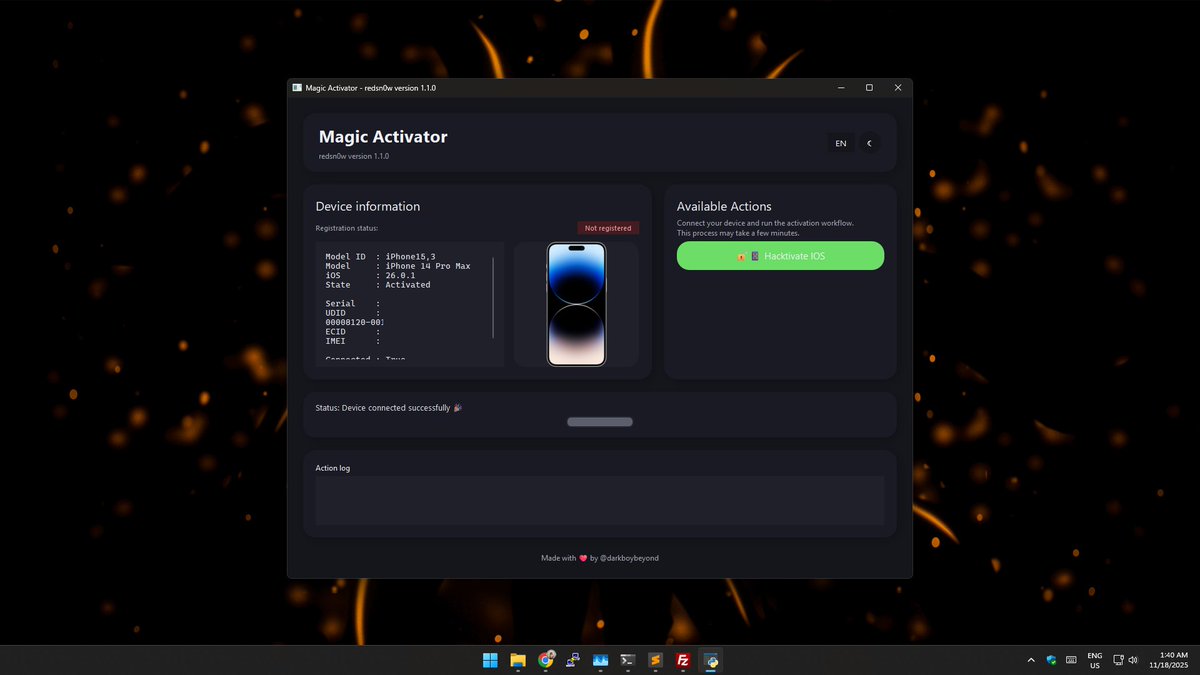
Task: Click the UDID label line
Action: pyautogui.click(x=353, y=312)
